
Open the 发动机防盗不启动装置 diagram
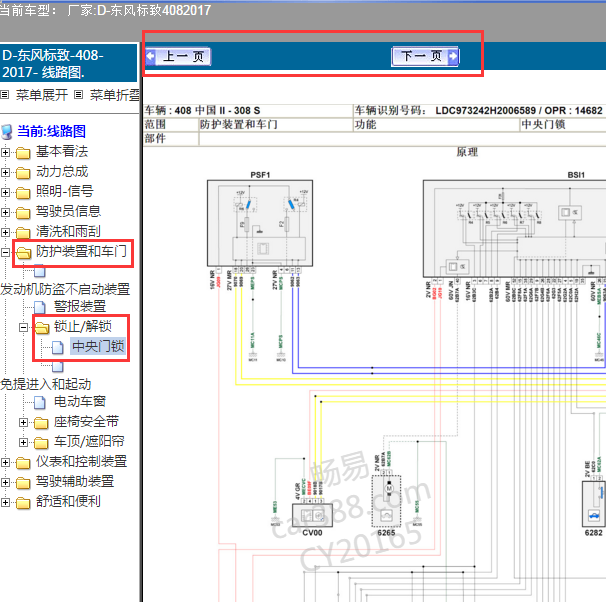pyautogui.click(x=65, y=289)
